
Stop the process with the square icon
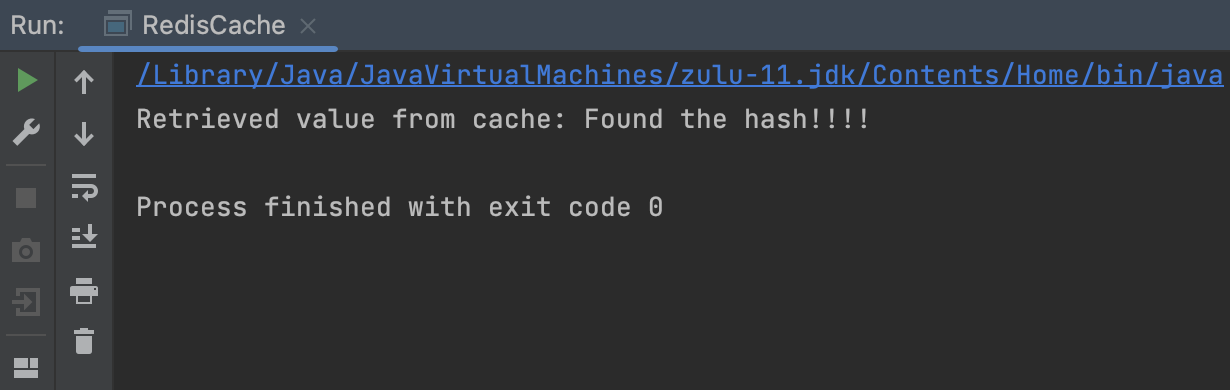click(27, 197)
